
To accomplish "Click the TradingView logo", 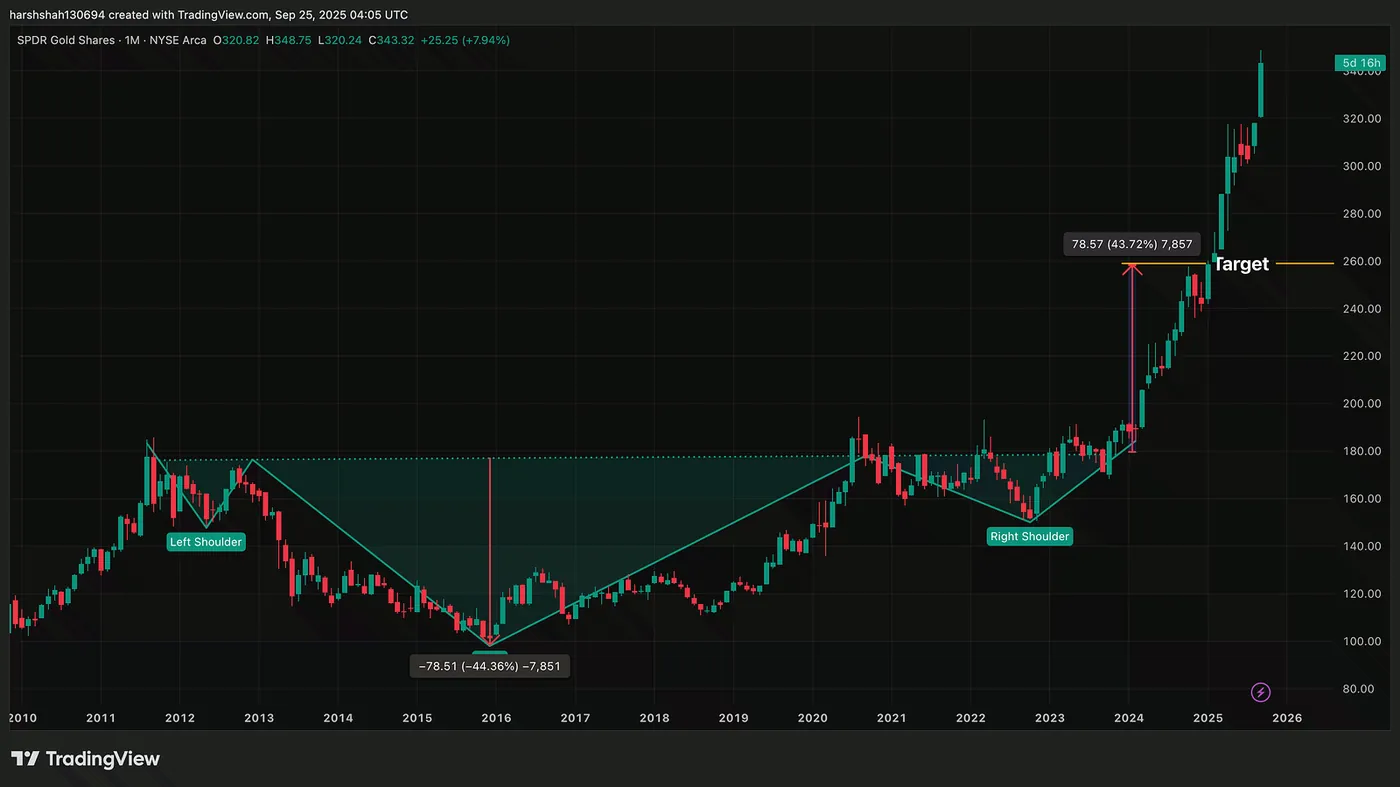I will pyautogui.click(x=85, y=759).
